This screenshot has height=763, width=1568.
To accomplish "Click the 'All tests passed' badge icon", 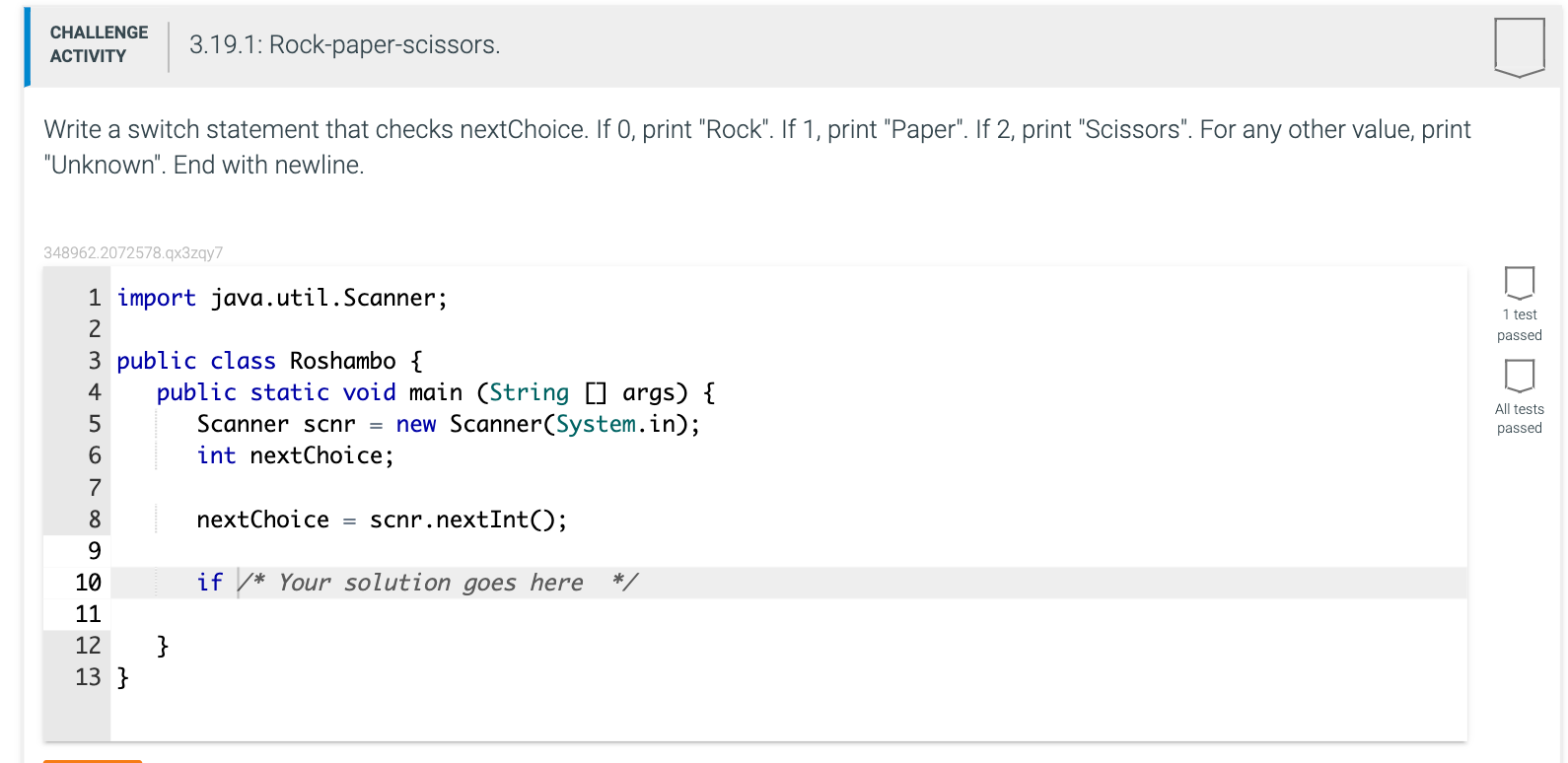I will [x=1519, y=376].
